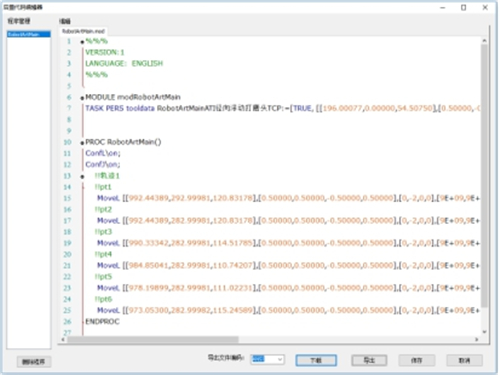
Task: Click the MoveL line on line 15
Action: coord(288,198)
